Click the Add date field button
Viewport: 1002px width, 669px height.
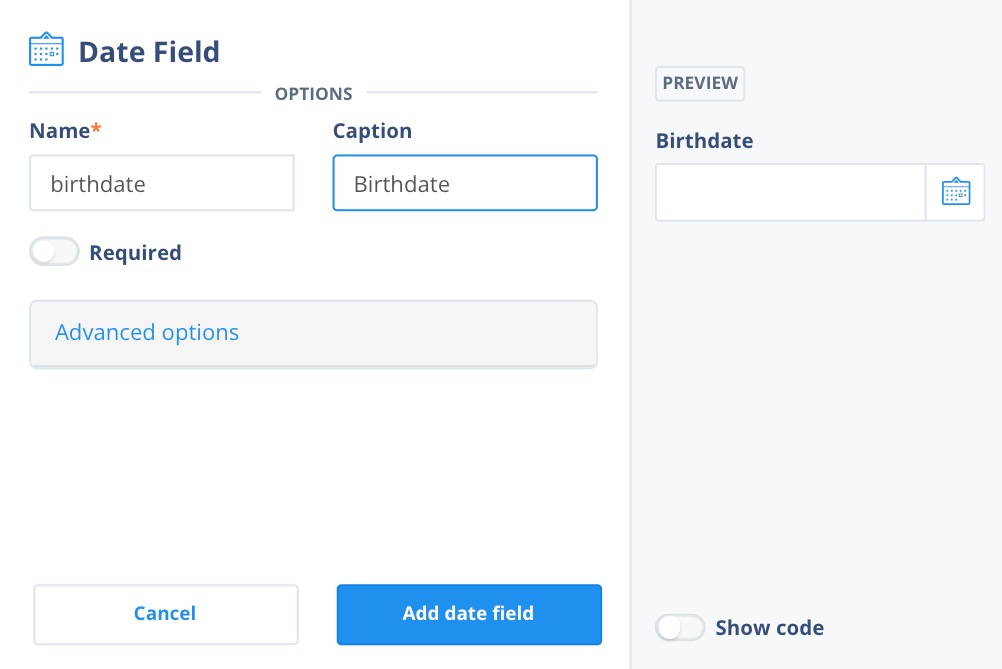[x=469, y=614]
